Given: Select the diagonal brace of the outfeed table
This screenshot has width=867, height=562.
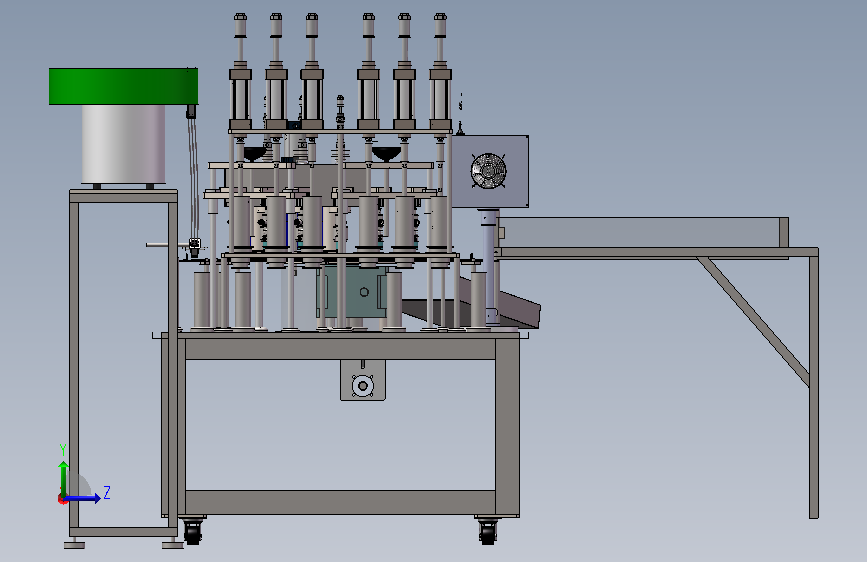Looking at the screenshot, I should [x=754, y=321].
